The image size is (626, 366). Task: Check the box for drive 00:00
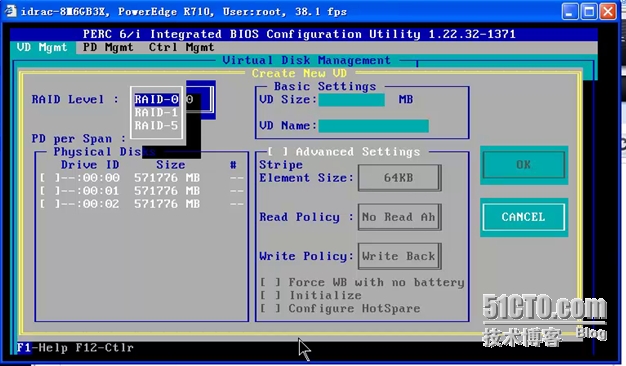[50, 178]
